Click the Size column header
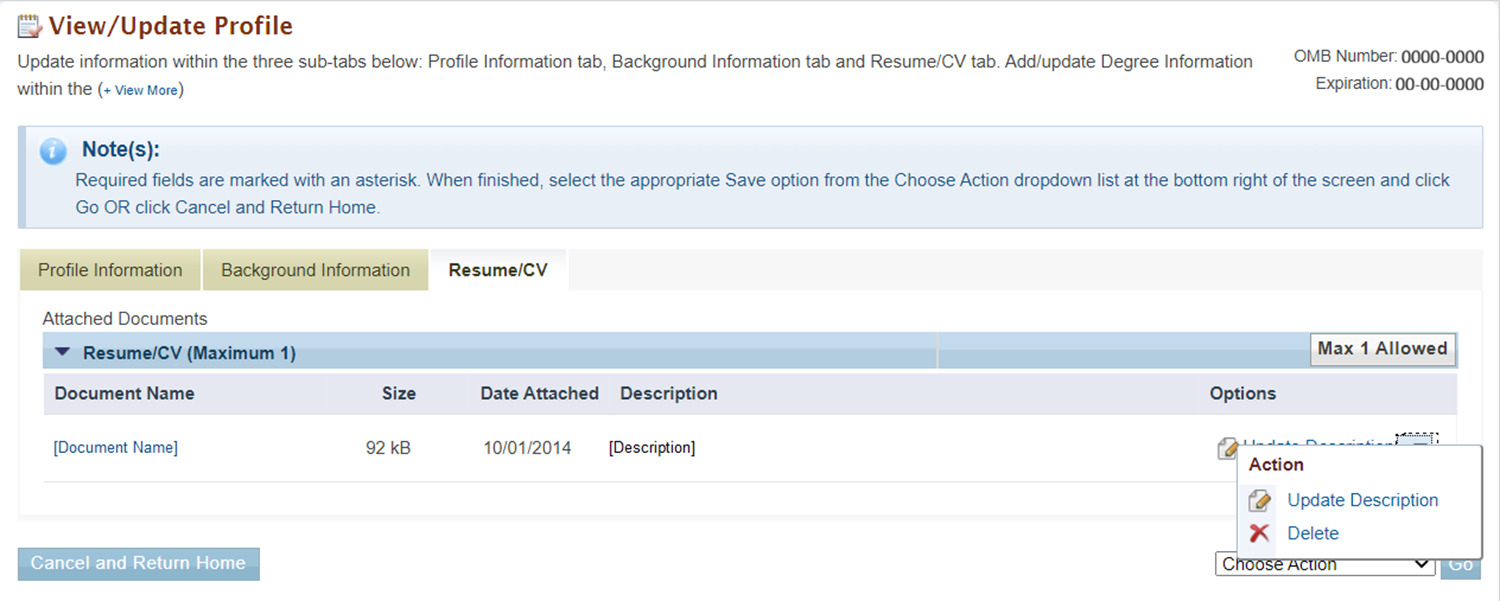This screenshot has width=1500, height=601. [398, 394]
